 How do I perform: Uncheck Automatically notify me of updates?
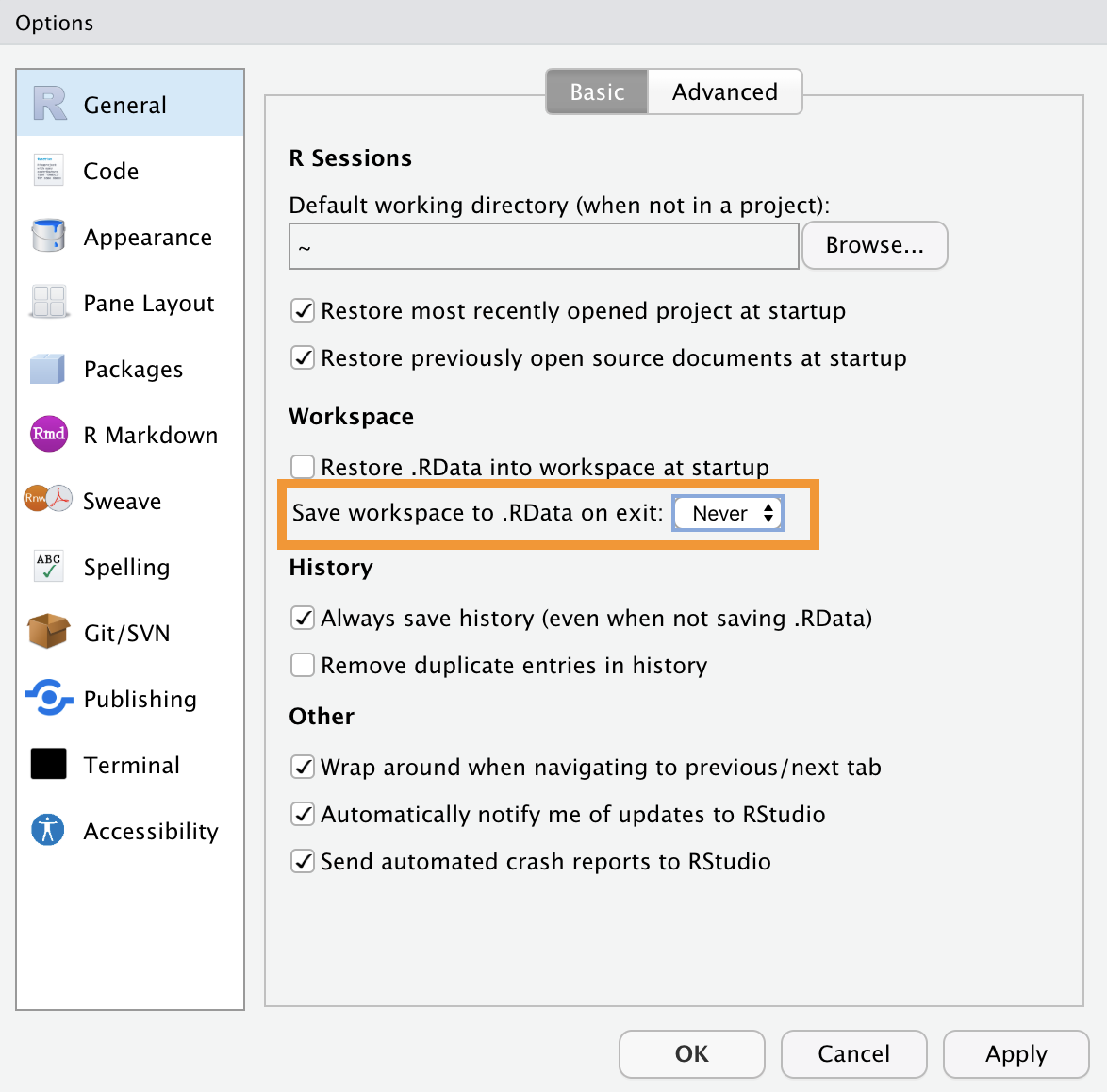pyautogui.click(x=303, y=814)
